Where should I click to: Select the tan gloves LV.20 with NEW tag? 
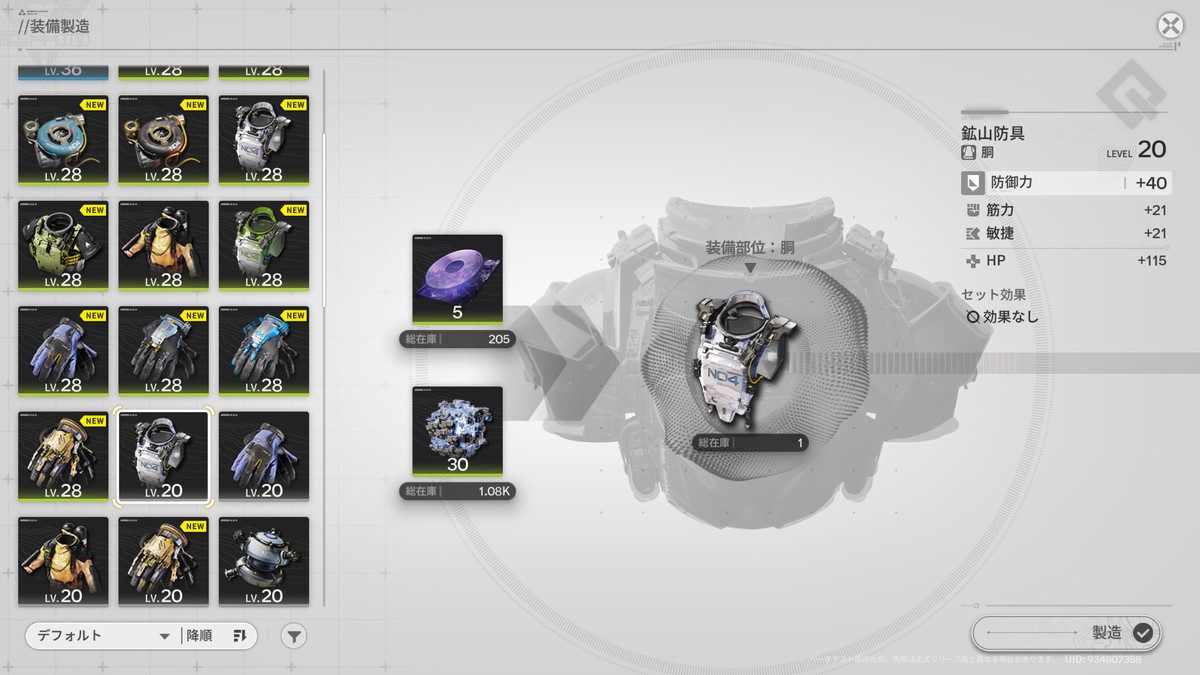point(164,562)
